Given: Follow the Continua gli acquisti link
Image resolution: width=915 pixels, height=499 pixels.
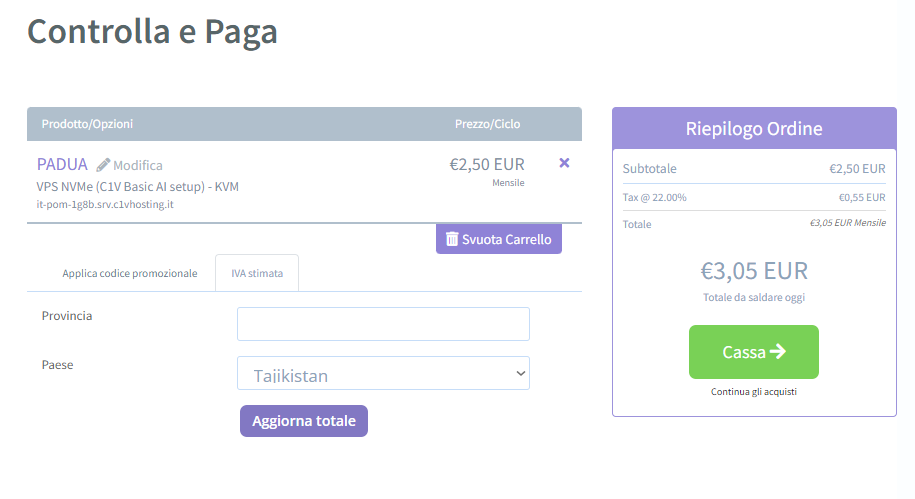Looking at the screenshot, I should (754, 392).
